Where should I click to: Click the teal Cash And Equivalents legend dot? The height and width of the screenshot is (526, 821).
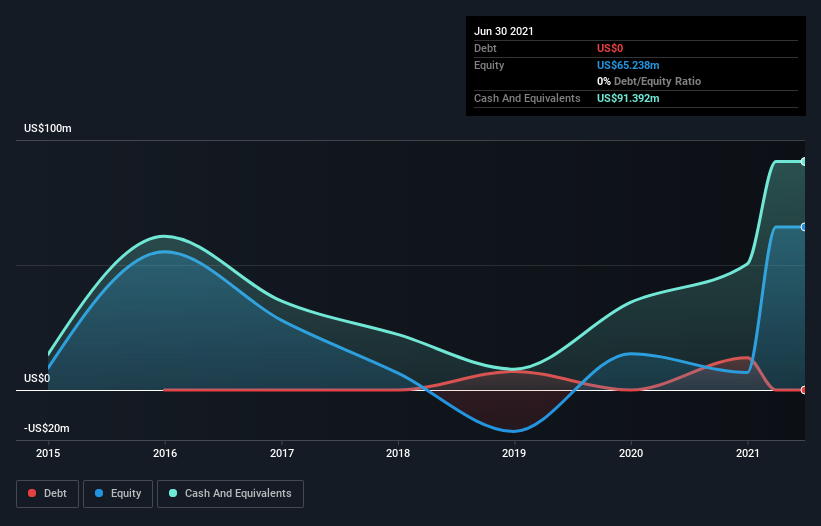[173, 493]
